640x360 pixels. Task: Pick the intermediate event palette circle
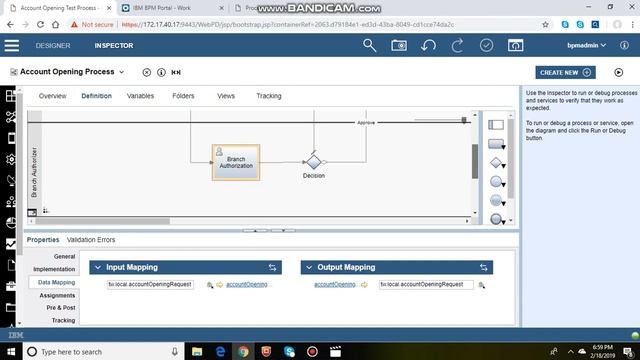pyautogui.click(x=496, y=200)
